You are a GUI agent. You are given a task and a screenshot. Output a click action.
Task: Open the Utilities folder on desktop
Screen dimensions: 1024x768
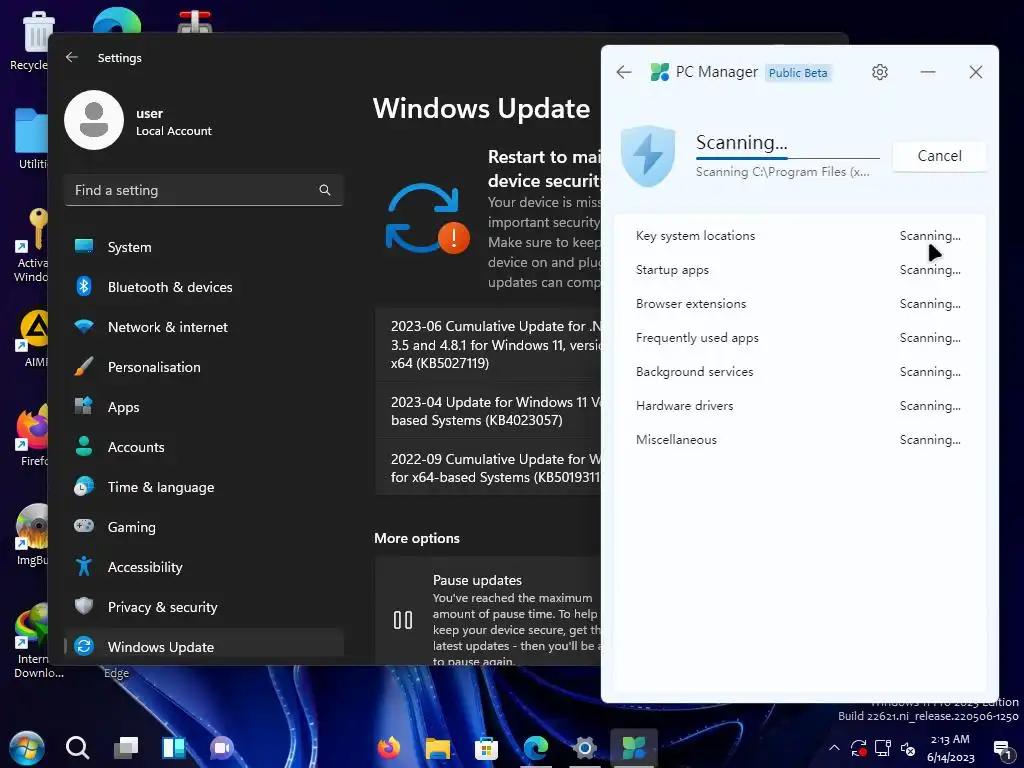(x=31, y=138)
